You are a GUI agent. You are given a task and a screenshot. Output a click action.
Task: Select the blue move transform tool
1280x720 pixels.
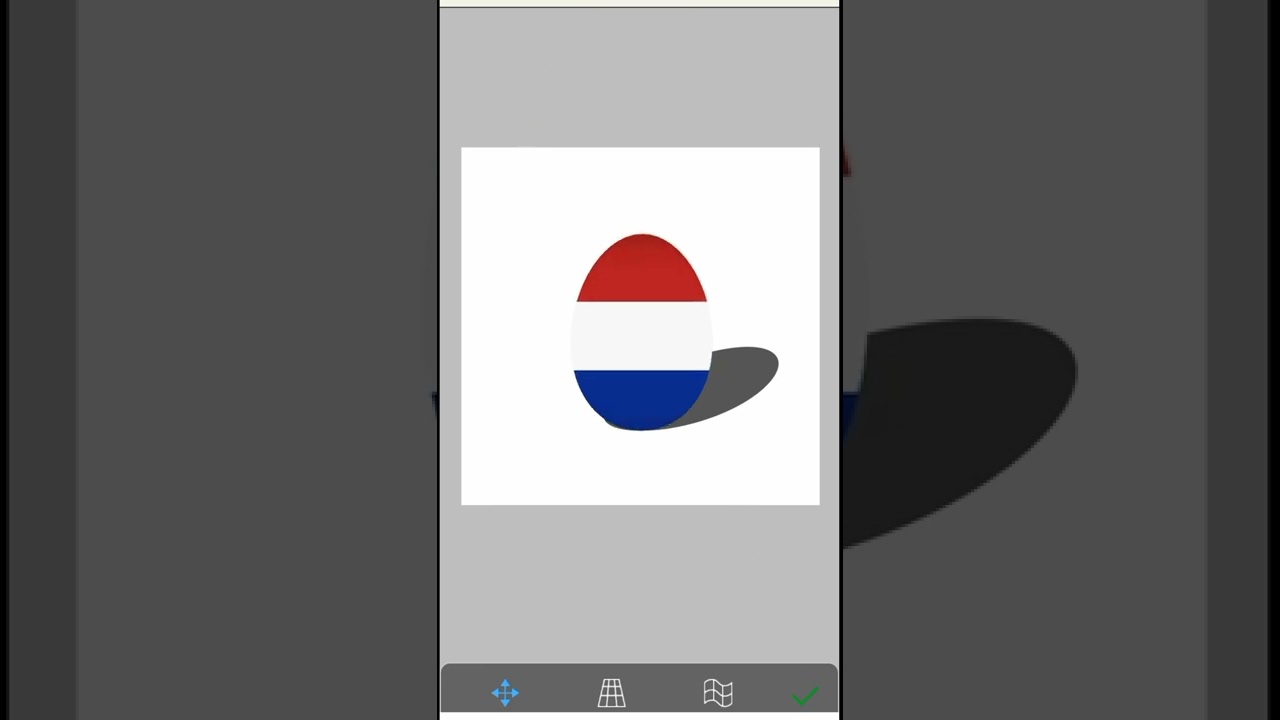(505, 693)
